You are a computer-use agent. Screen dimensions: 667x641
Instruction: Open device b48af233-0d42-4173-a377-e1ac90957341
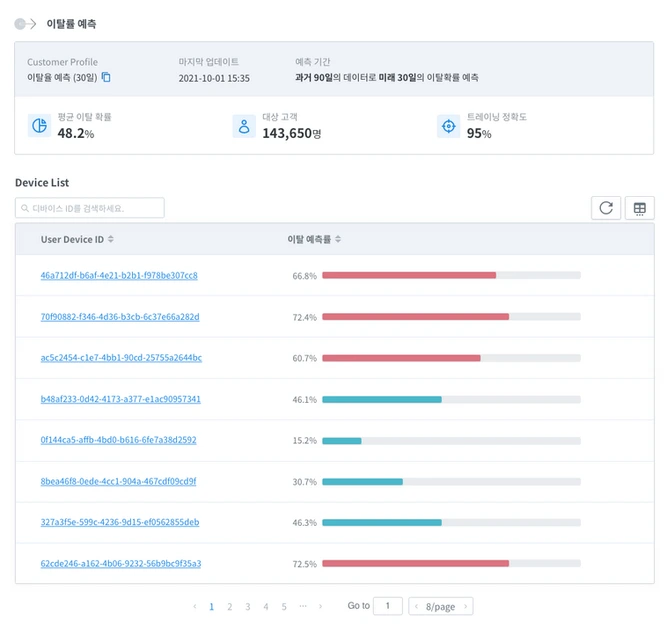point(120,399)
